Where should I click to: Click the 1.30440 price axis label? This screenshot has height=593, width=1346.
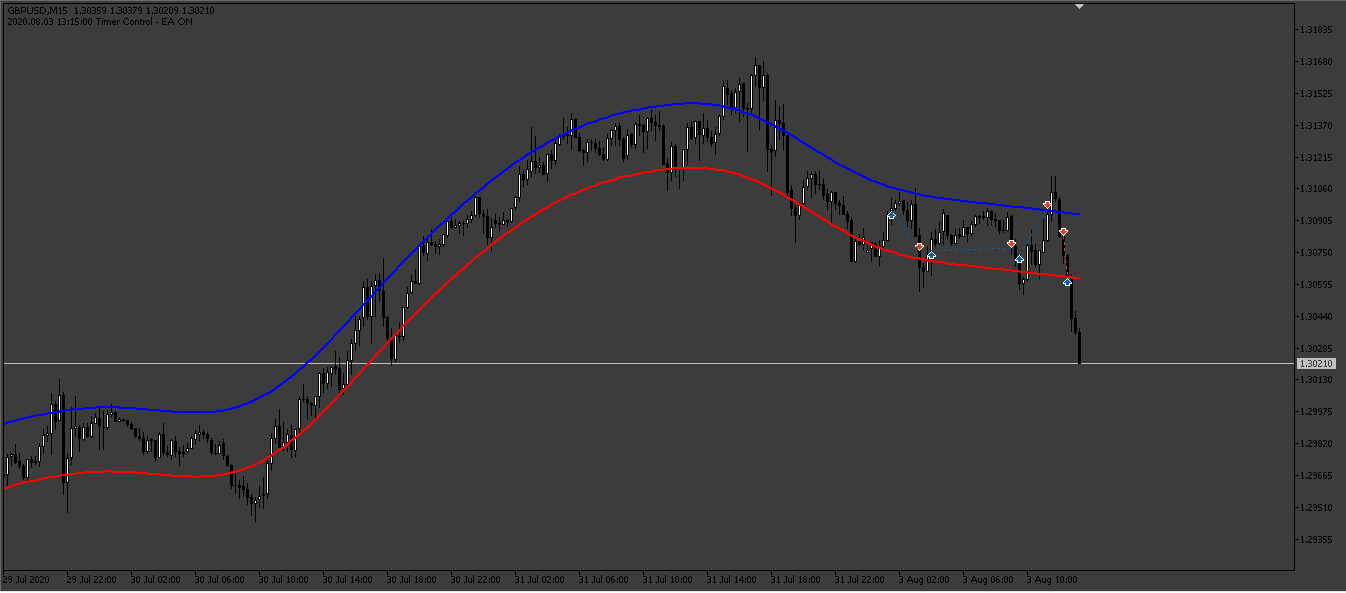(x=1317, y=317)
